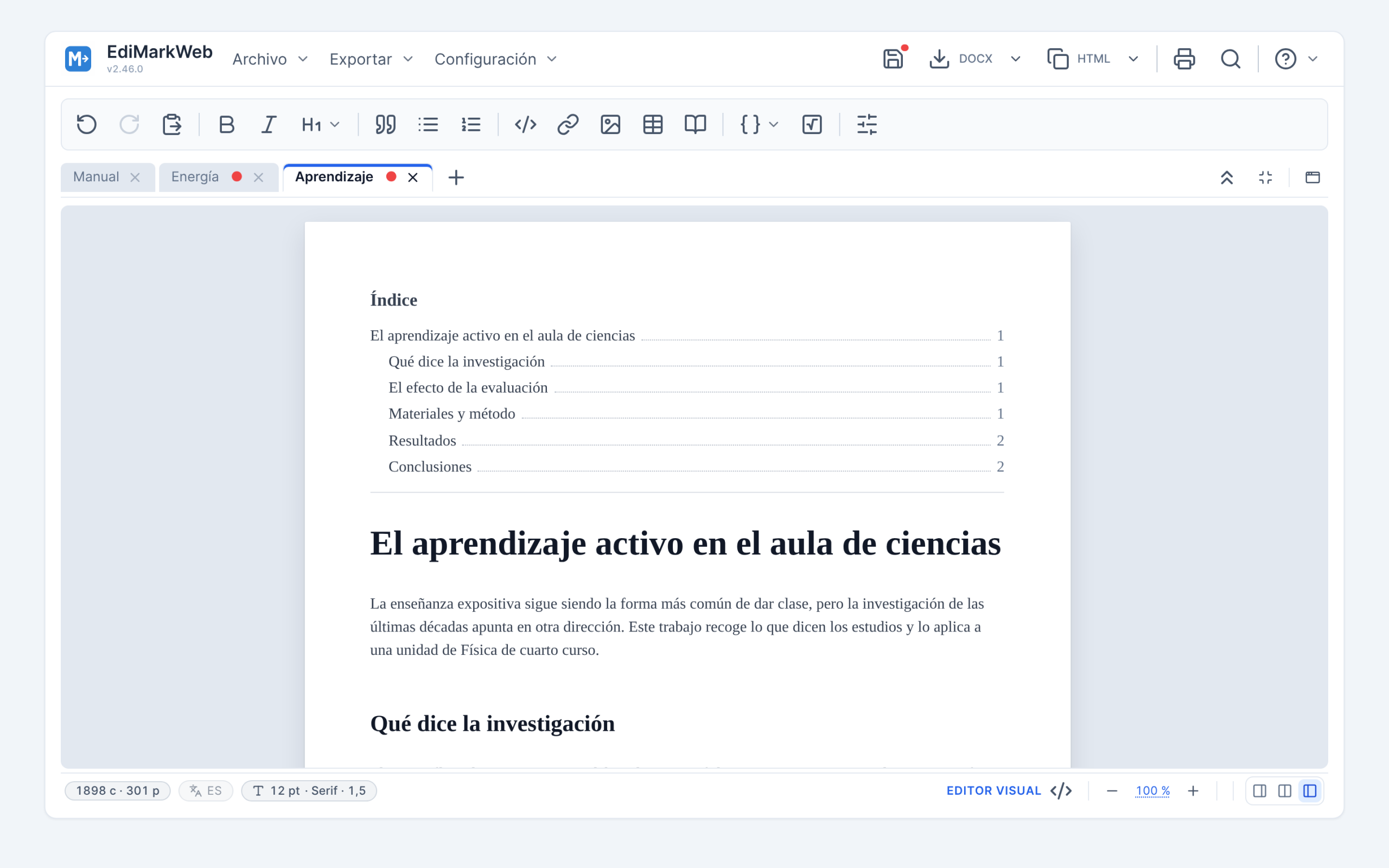Click the source code icon in status bar
Screen dimensions: 1389x868
tap(1061, 790)
